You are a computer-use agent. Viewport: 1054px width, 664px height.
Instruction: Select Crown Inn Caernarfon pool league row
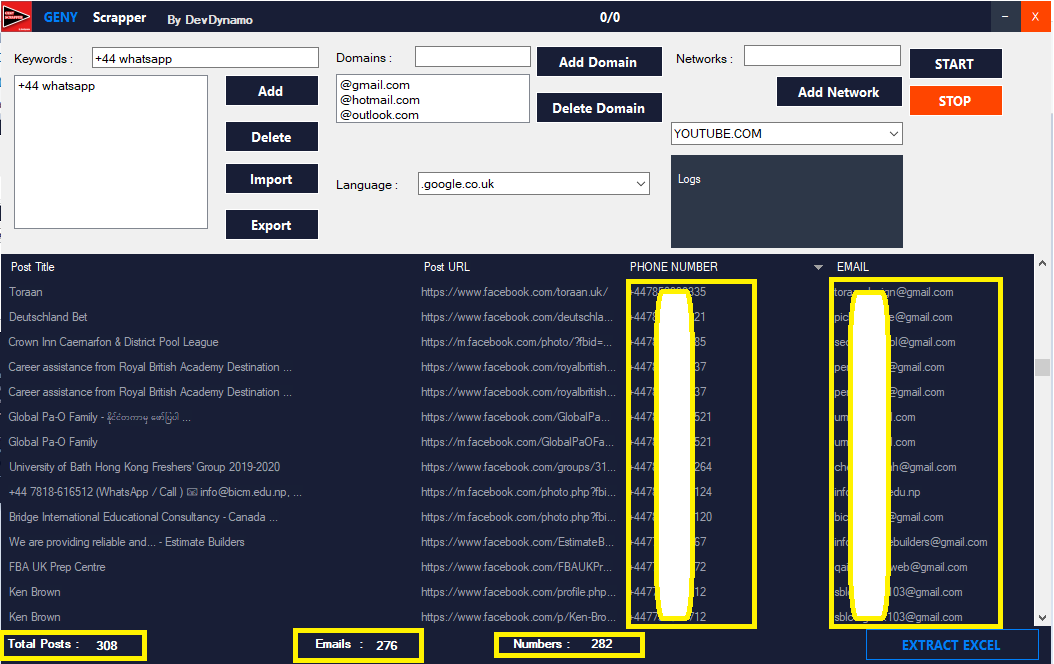click(516, 341)
